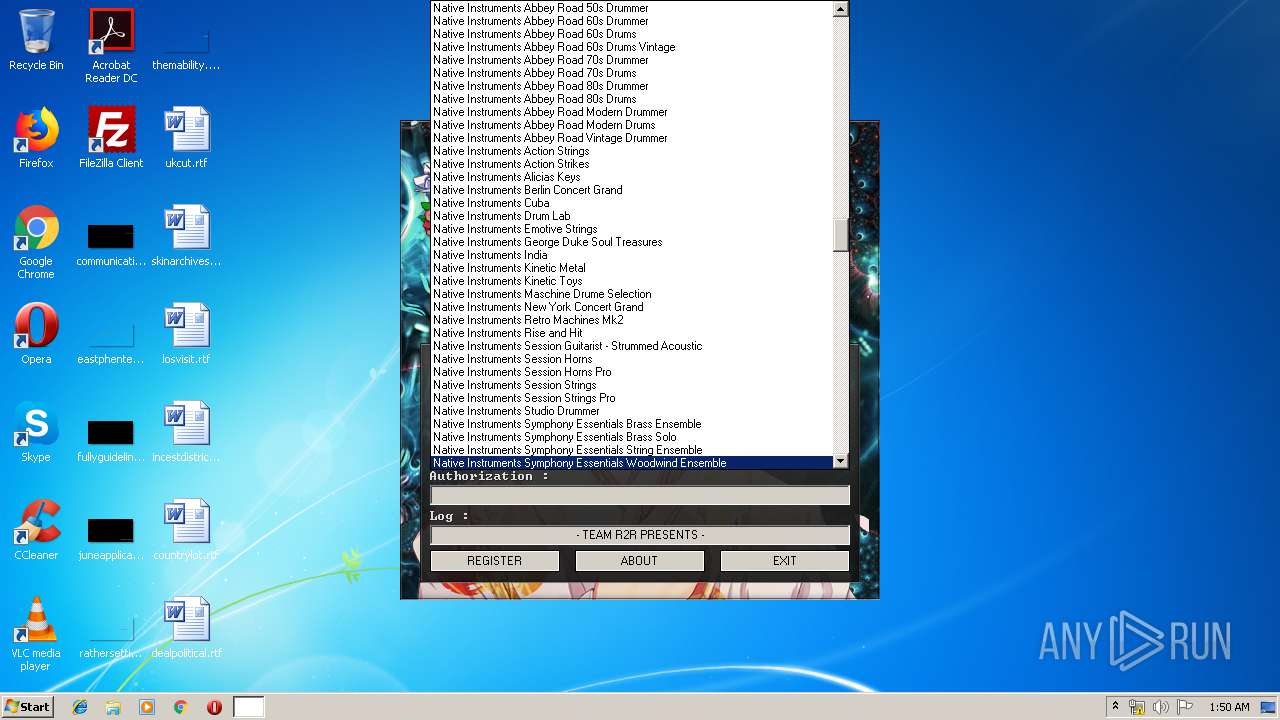Select Native Instruments George Duke Soul Treasures

(x=631, y=242)
